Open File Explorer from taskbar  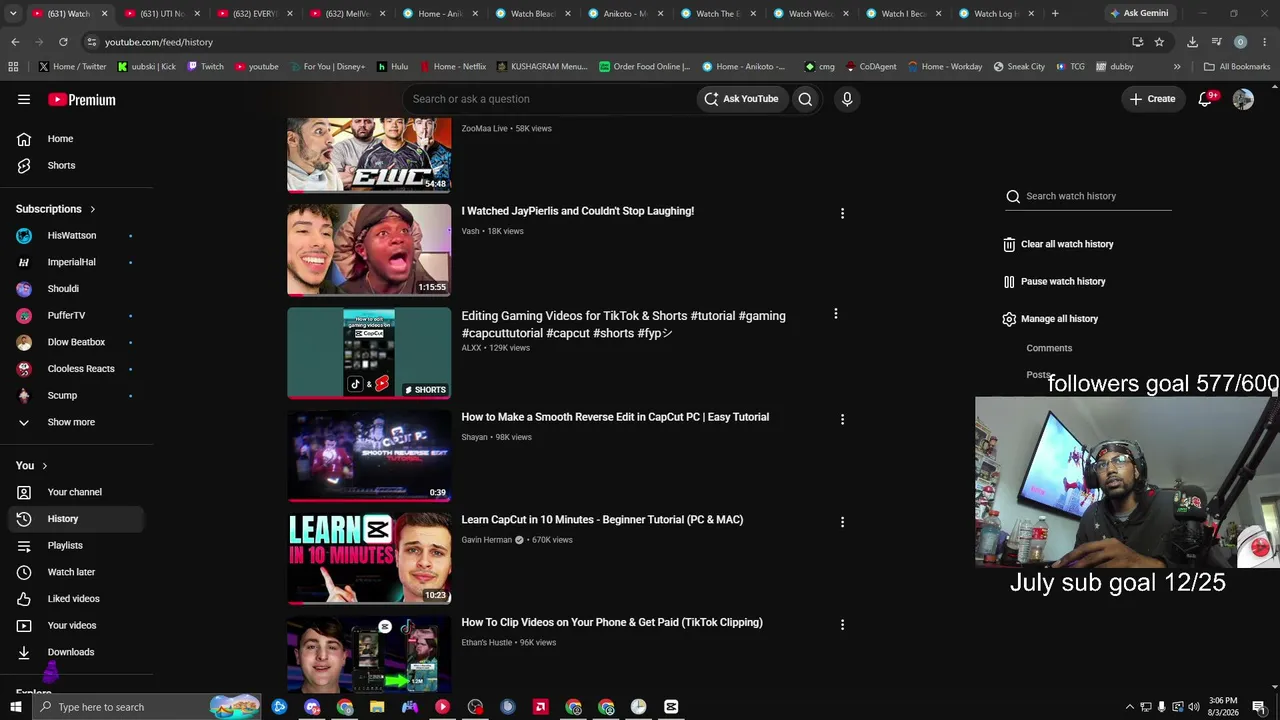377,707
